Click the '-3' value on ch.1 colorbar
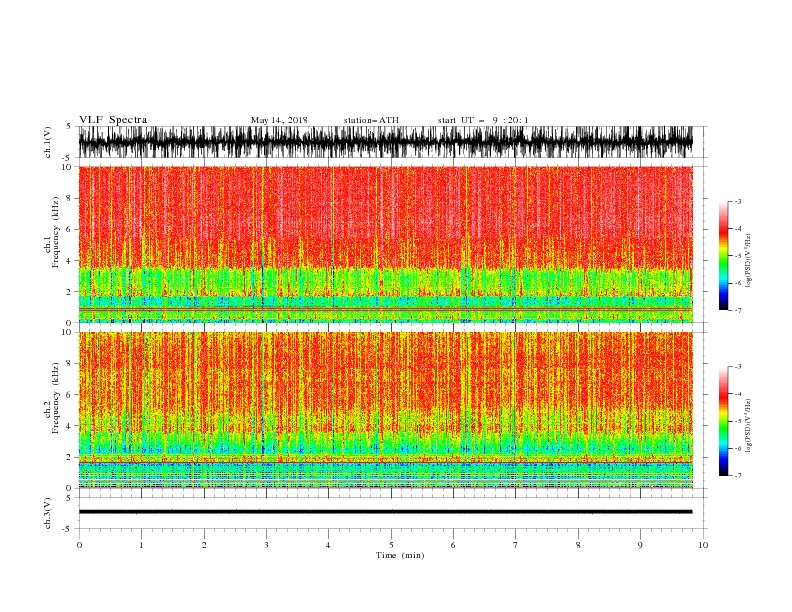 [x=738, y=201]
